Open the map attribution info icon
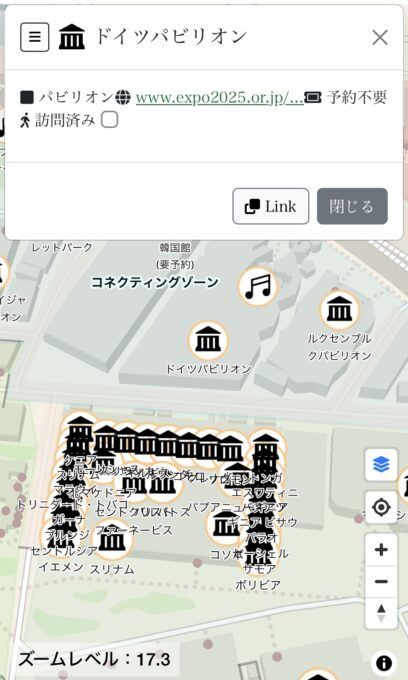The height and width of the screenshot is (680, 408). tap(384, 663)
